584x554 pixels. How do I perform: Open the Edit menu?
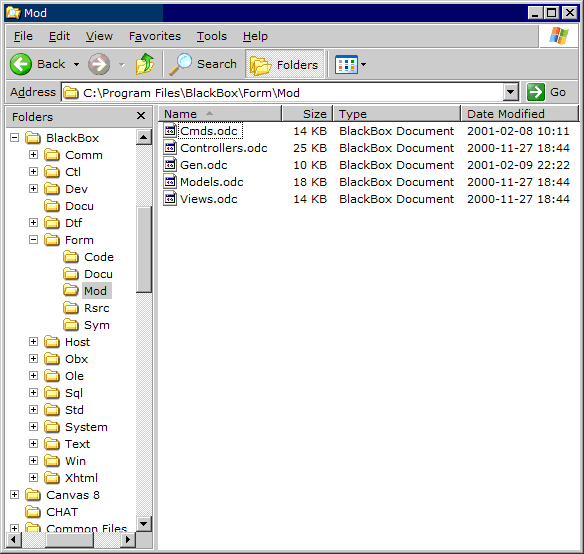point(59,36)
